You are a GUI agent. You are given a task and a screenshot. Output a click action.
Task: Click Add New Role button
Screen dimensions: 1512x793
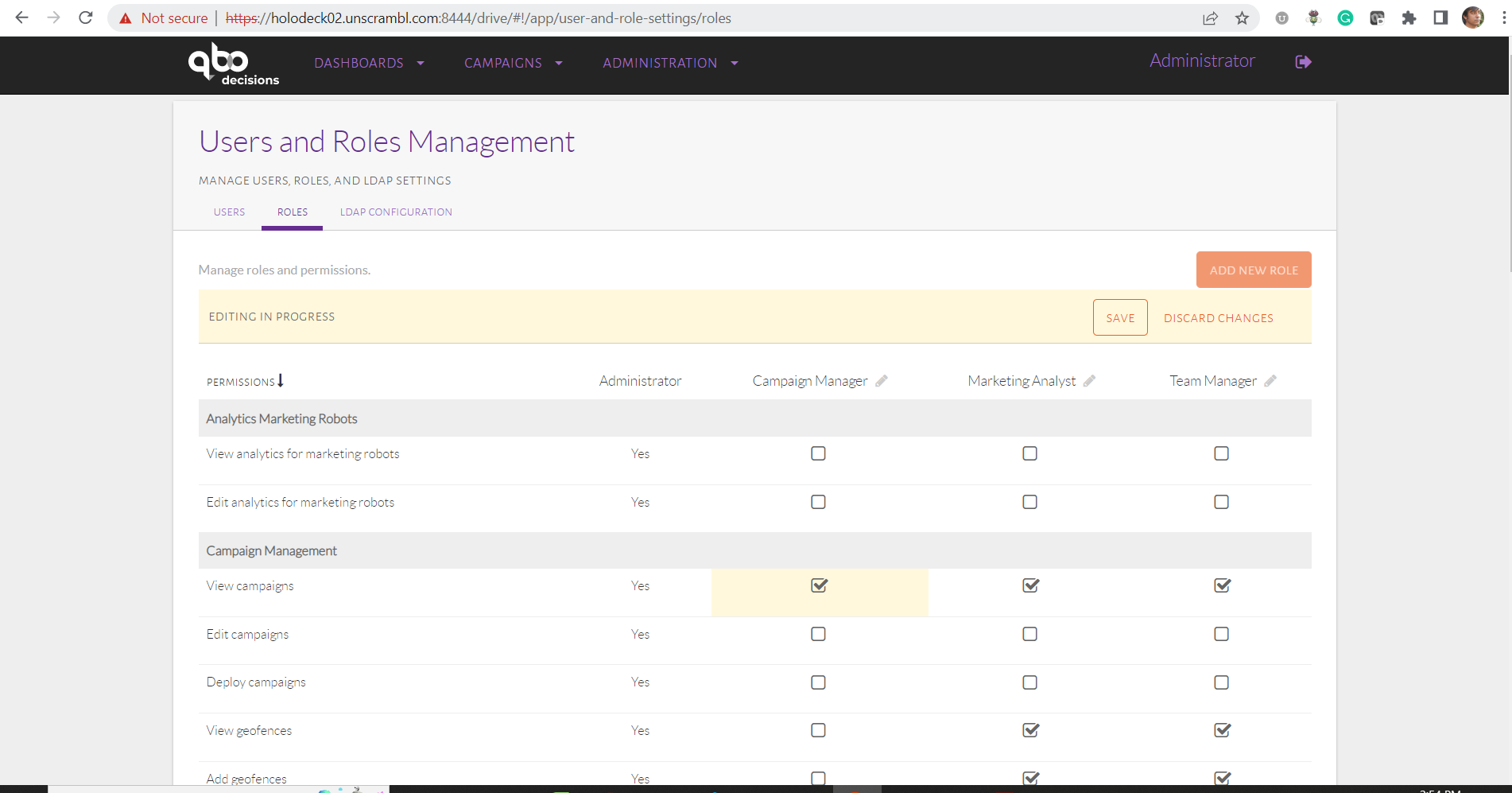click(1254, 270)
